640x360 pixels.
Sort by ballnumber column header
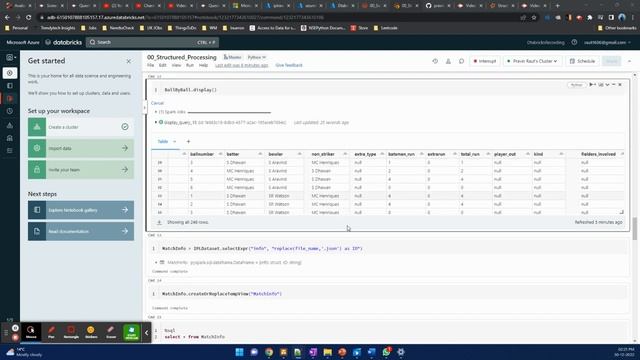coord(202,154)
